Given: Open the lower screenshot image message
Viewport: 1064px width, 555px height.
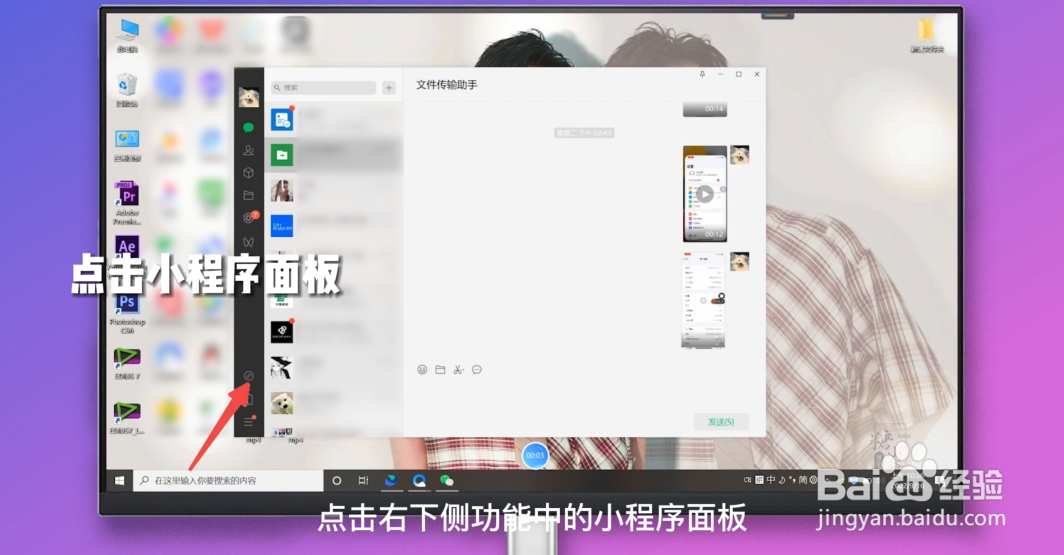Looking at the screenshot, I should coord(703,300).
